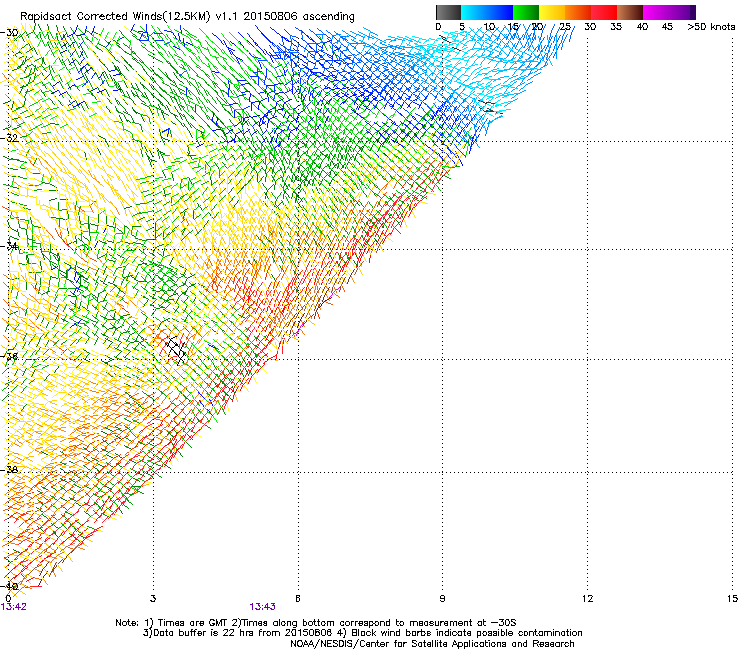
Task: Click the 13:42 time stamp
Action: click(14, 607)
